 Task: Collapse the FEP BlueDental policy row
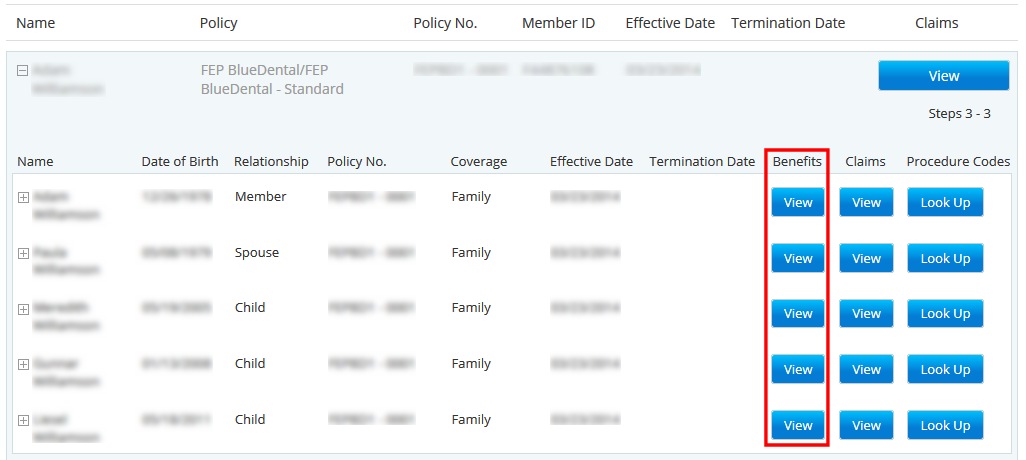pos(22,70)
